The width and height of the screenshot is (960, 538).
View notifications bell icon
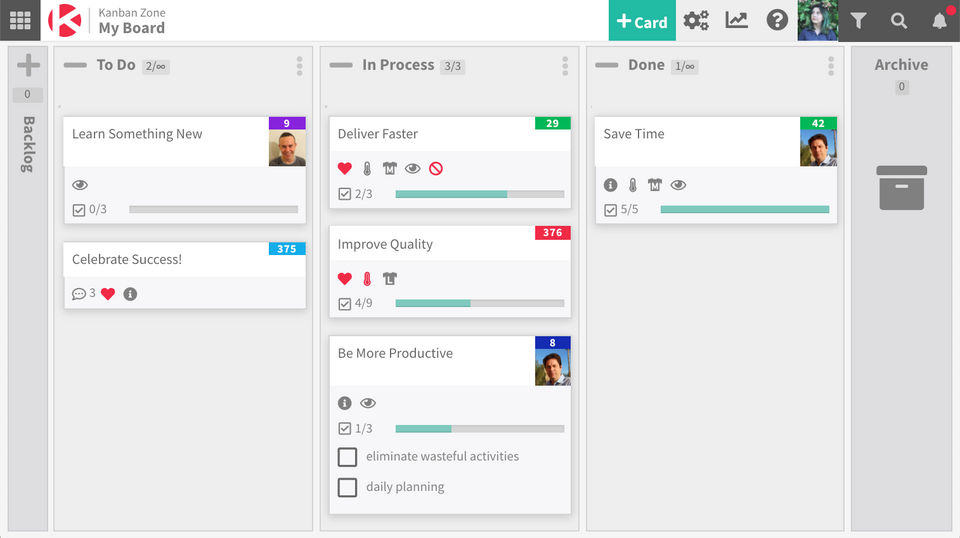click(x=939, y=20)
